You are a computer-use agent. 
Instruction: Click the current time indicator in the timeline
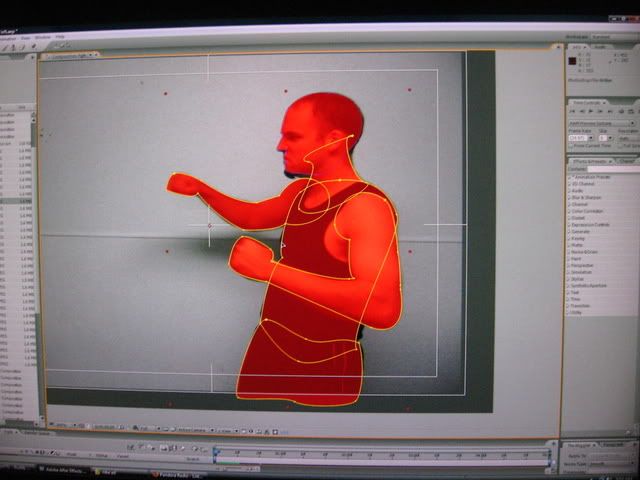pyautogui.click(x=216, y=451)
